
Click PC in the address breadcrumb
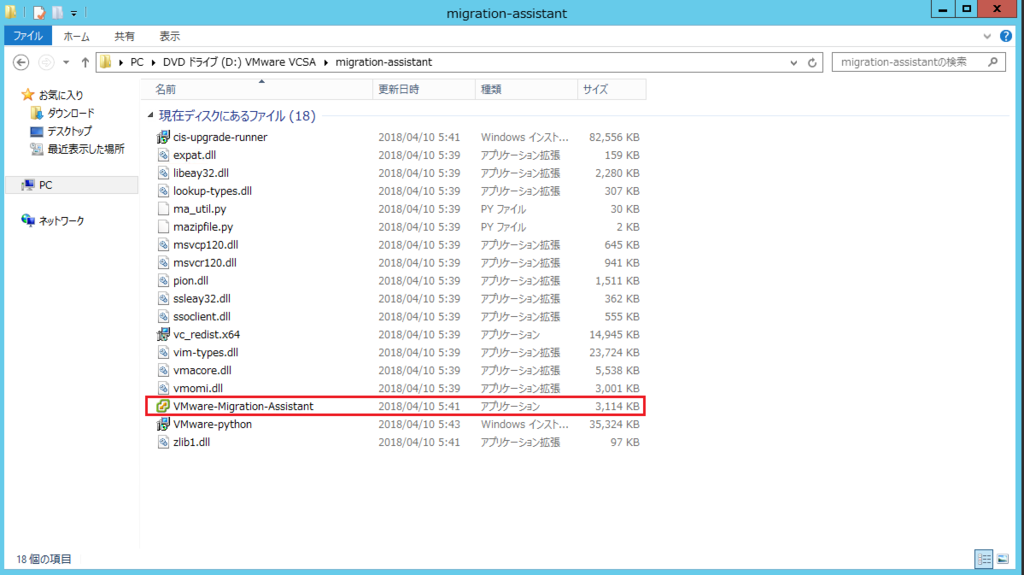(x=136, y=62)
